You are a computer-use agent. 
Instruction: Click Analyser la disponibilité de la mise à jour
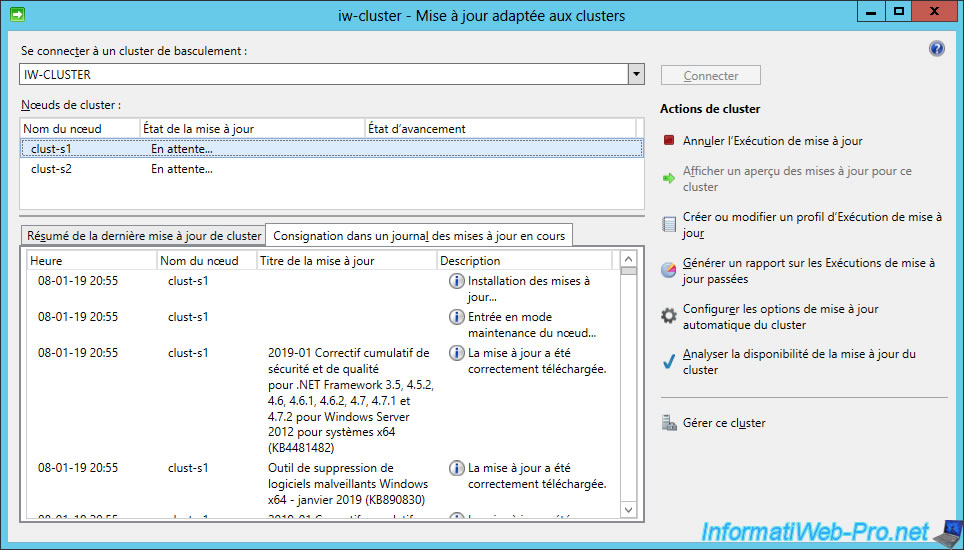click(x=798, y=361)
